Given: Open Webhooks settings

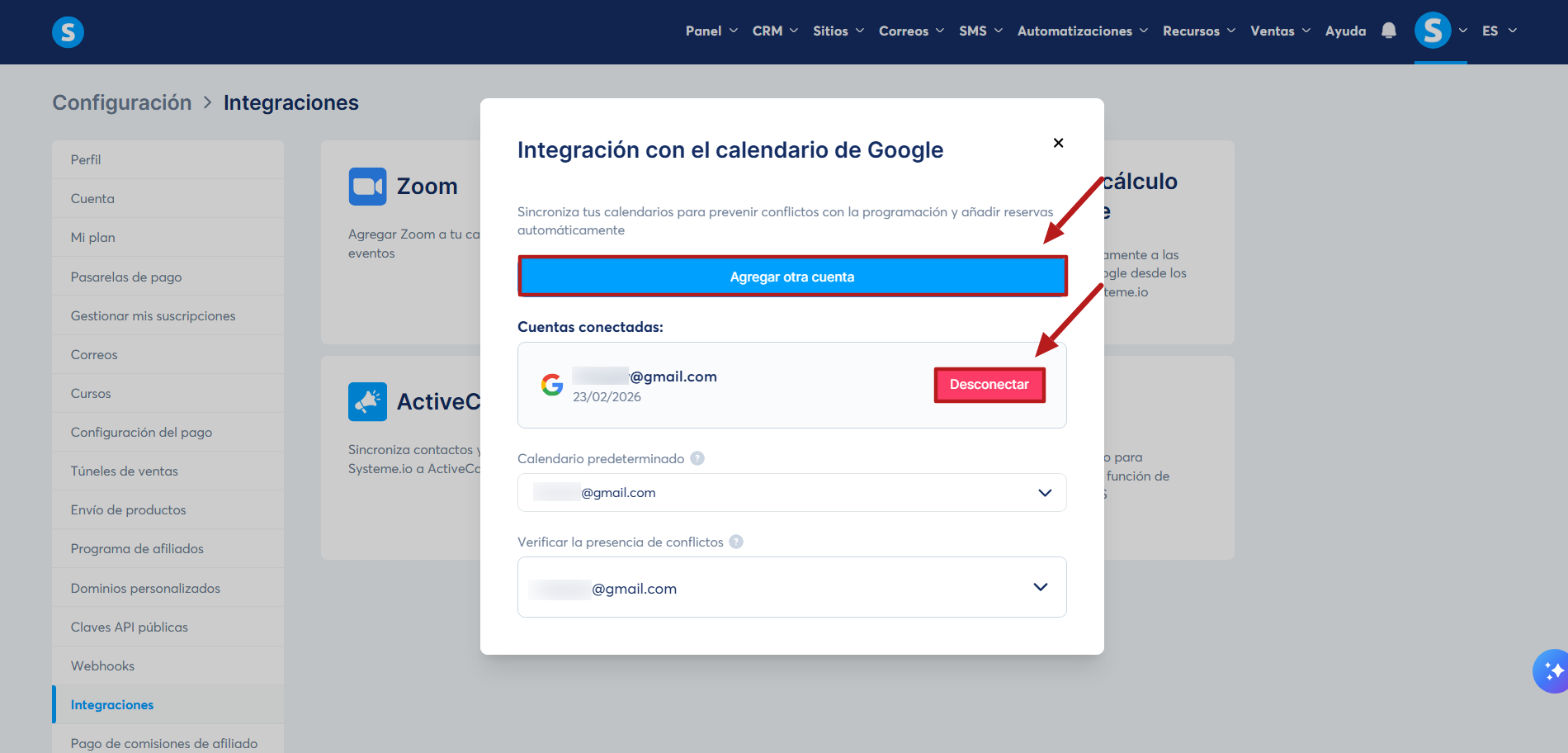Looking at the screenshot, I should [168, 665].
